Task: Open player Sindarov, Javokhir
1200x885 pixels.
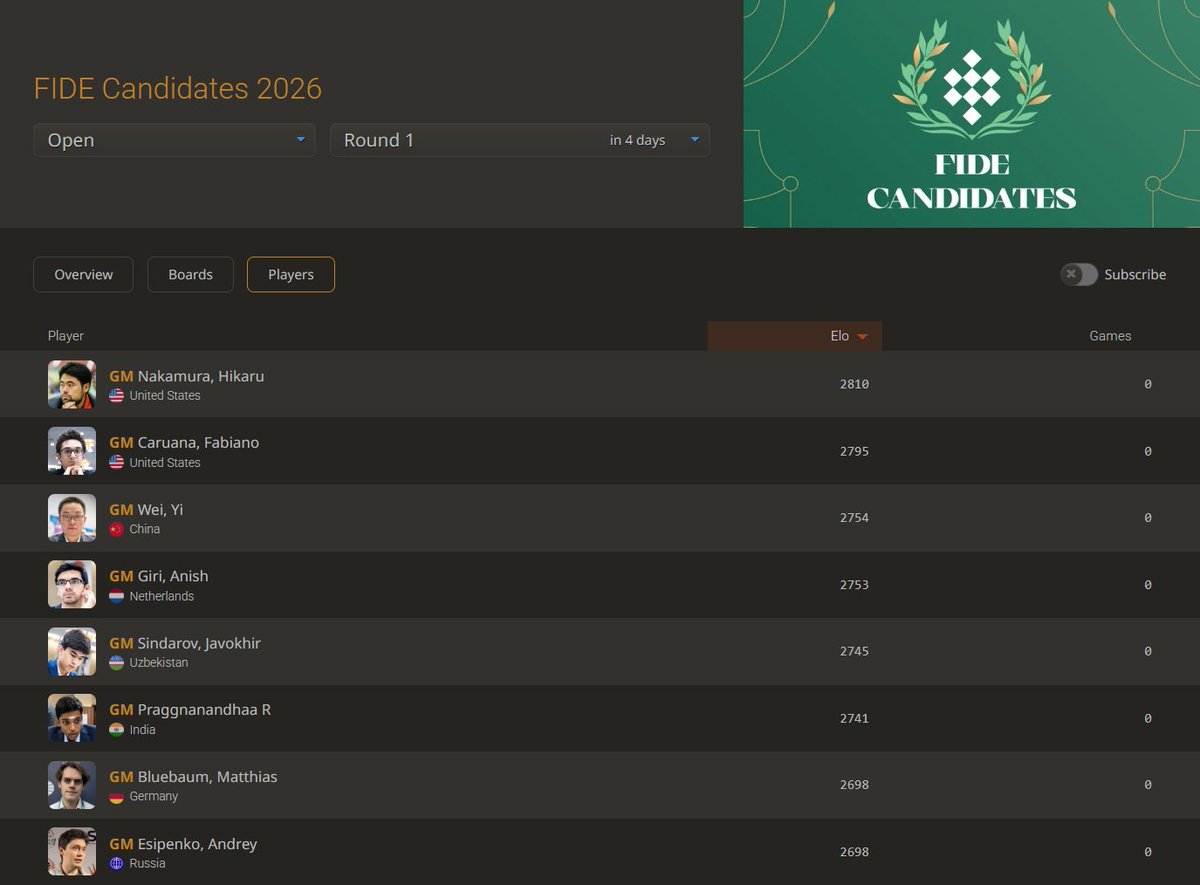Action: click(185, 643)
